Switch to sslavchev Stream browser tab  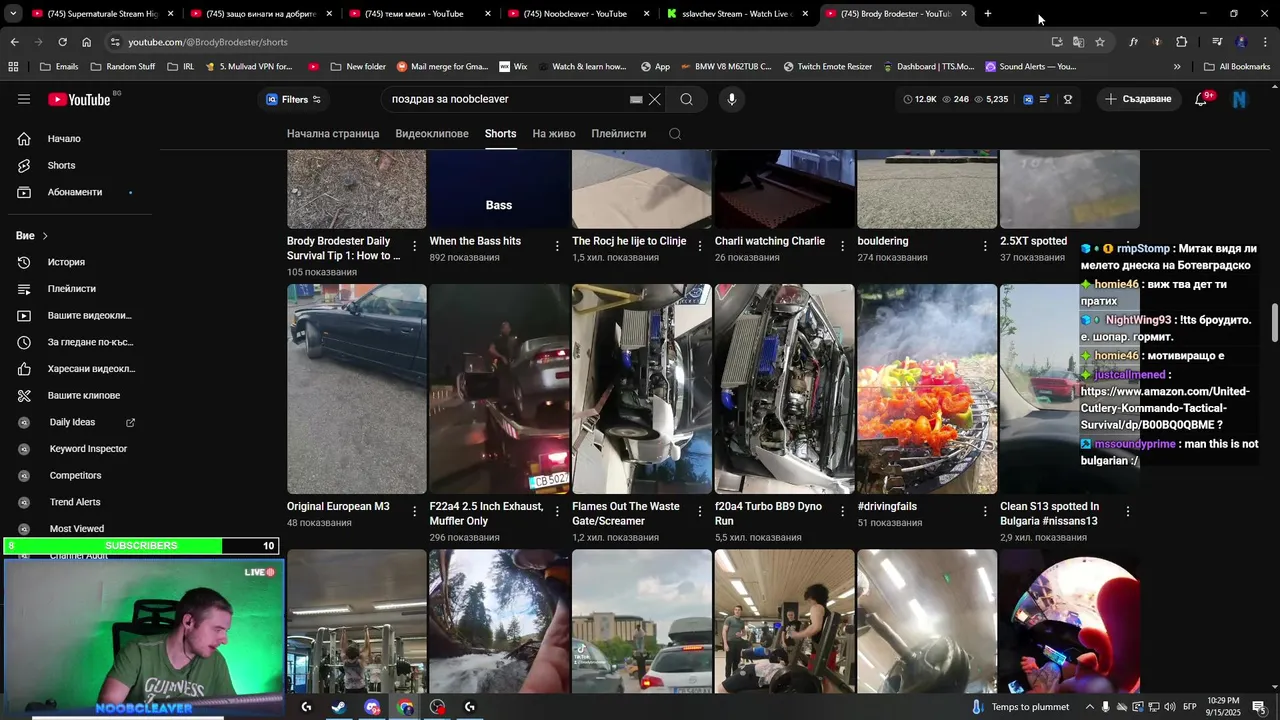pos(735,14)
